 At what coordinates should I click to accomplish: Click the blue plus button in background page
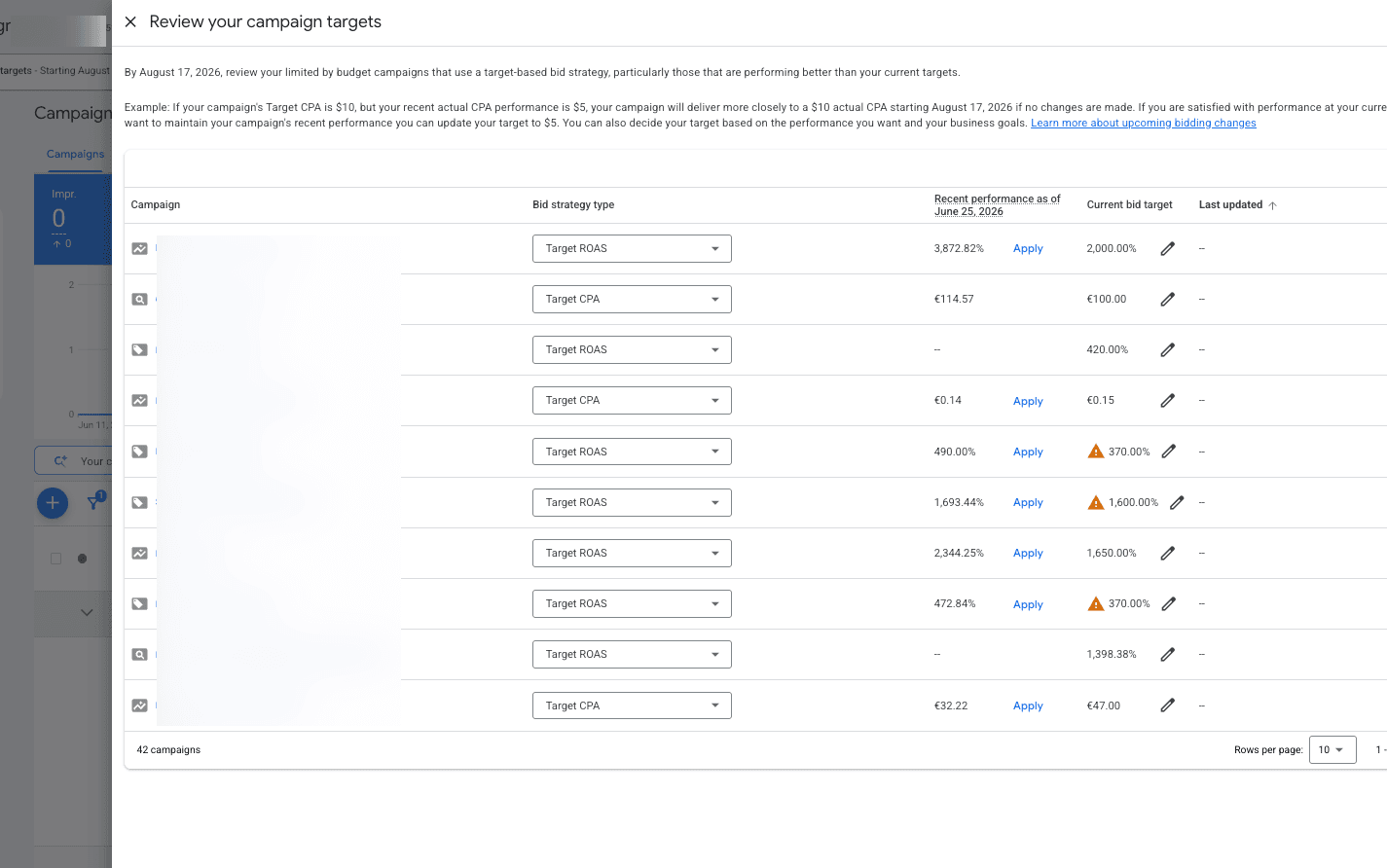53,503
